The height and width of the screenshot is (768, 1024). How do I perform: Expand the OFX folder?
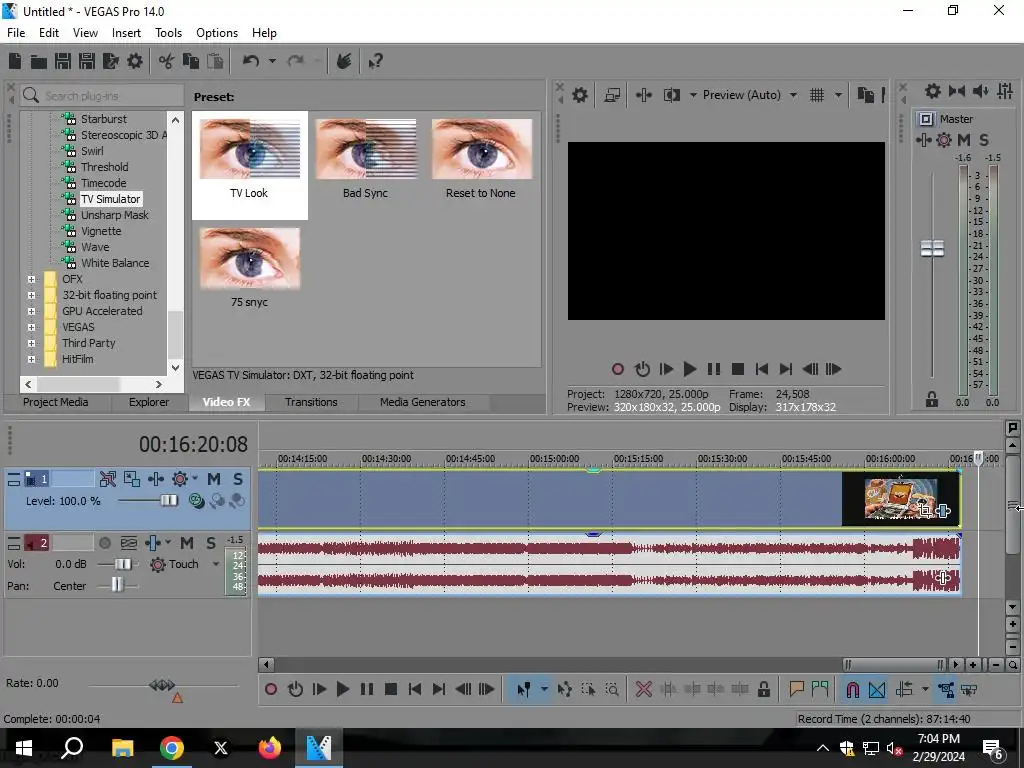[x=31, y=279]
